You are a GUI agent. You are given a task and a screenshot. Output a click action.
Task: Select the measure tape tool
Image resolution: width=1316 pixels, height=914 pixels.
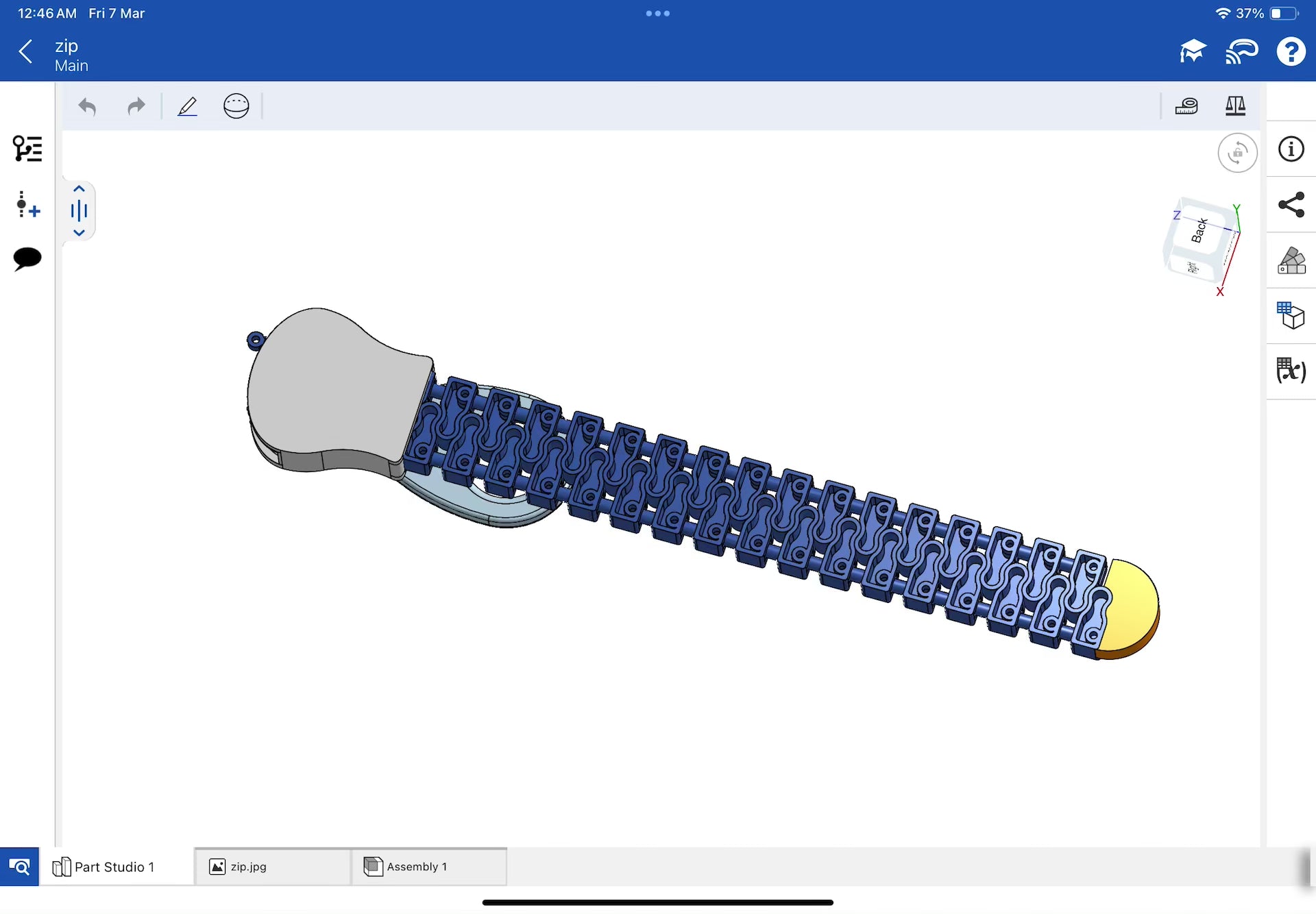[1186, 106]
